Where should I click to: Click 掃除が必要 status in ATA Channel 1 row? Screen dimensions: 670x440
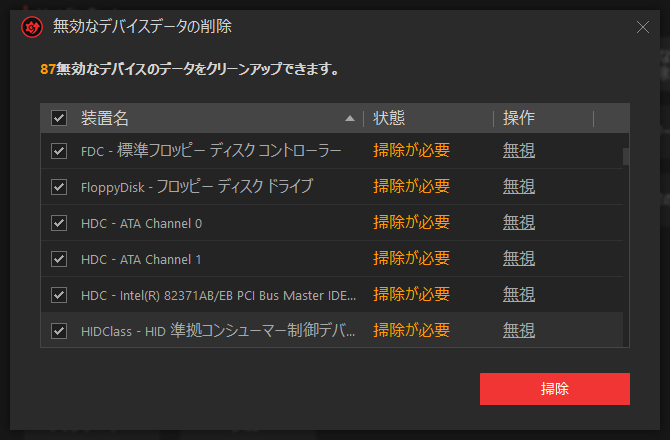[x=411, y=258]
